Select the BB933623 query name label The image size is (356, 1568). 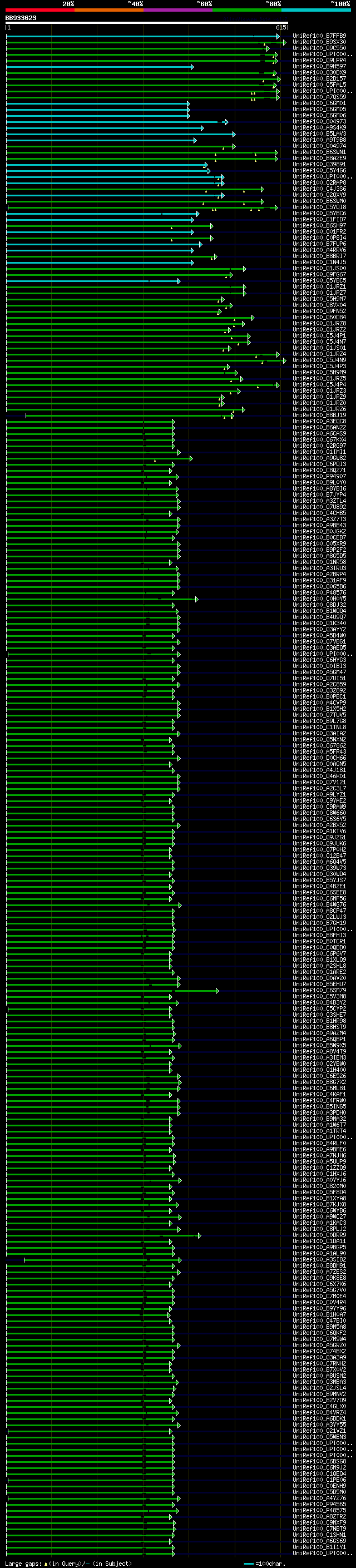[21, 18]
